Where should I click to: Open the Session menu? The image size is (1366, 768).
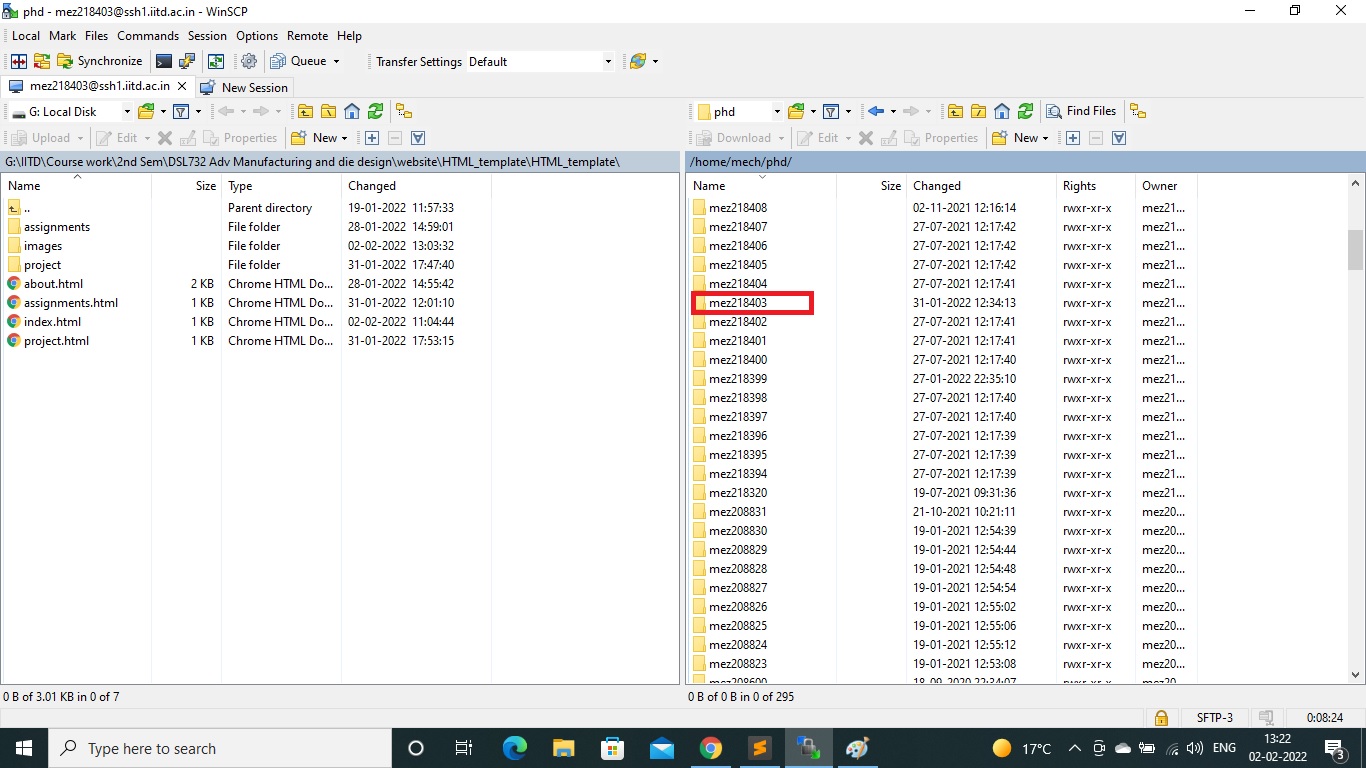coord(207,35)
